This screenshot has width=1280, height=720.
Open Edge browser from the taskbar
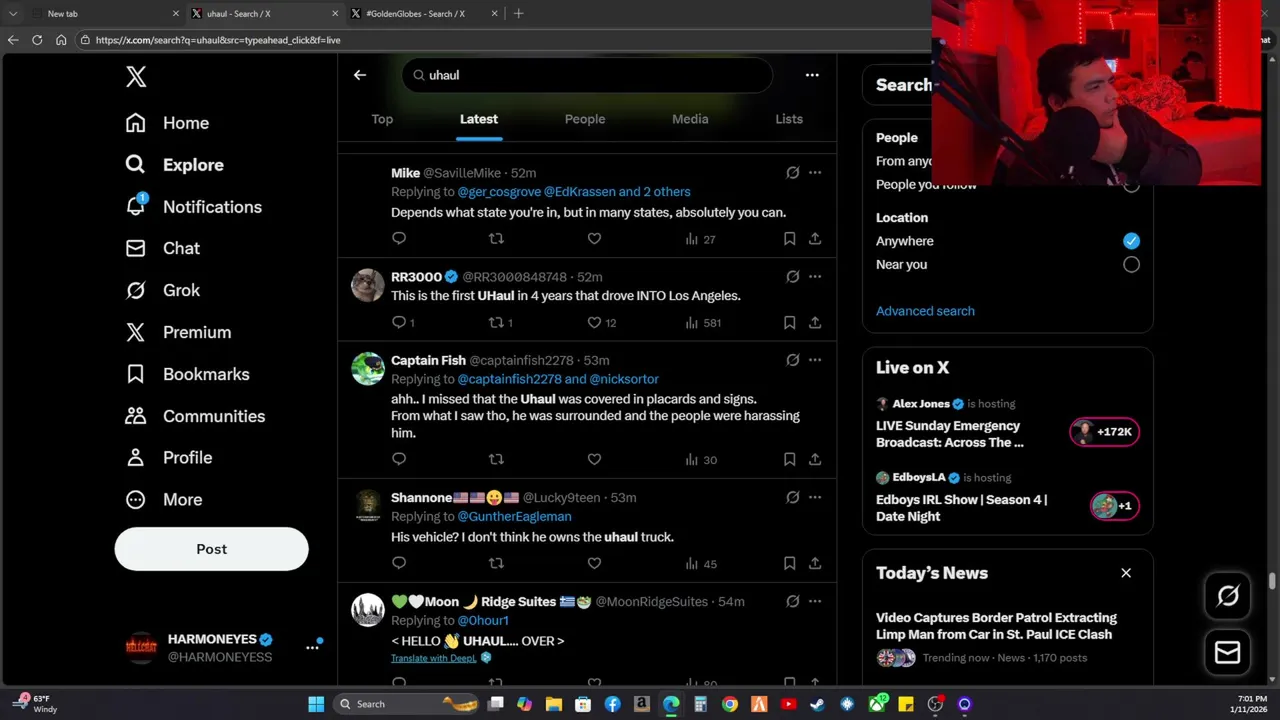pyautogui.click(x=671, y=704)
